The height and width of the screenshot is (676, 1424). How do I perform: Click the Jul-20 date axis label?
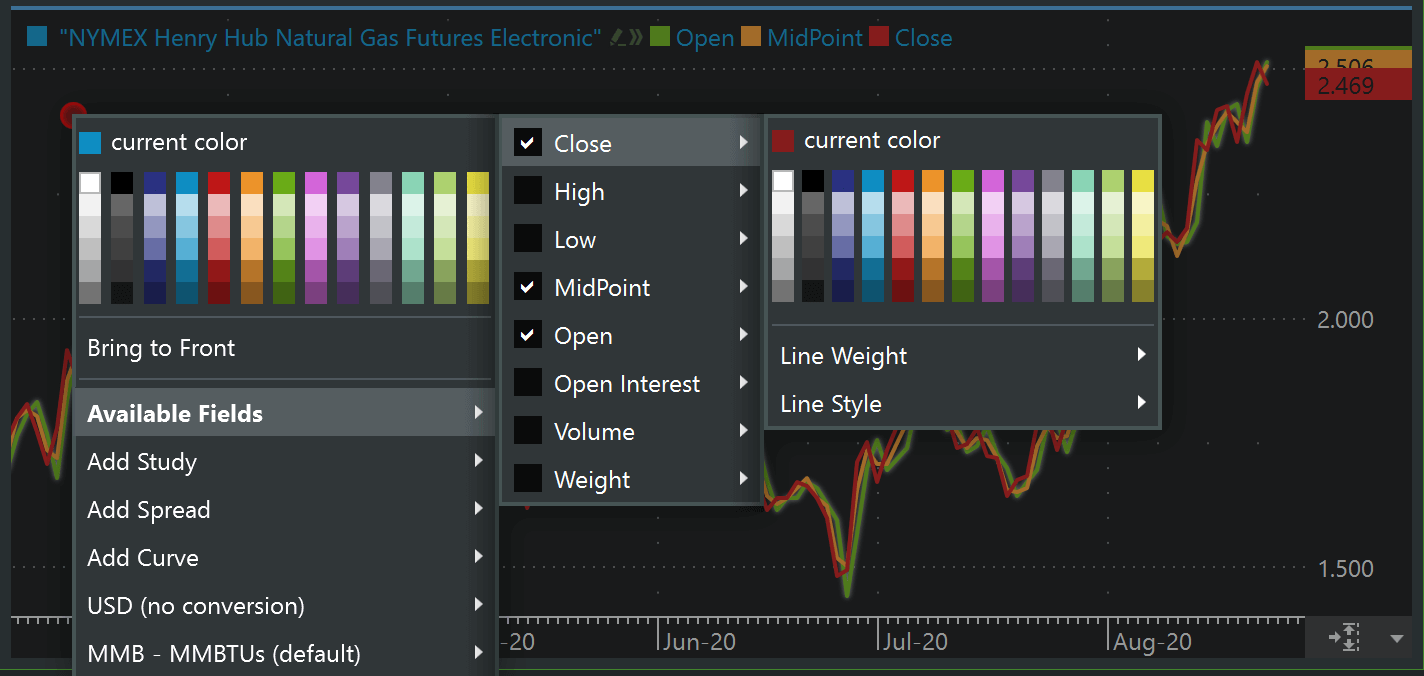click(x=916, y=642)
